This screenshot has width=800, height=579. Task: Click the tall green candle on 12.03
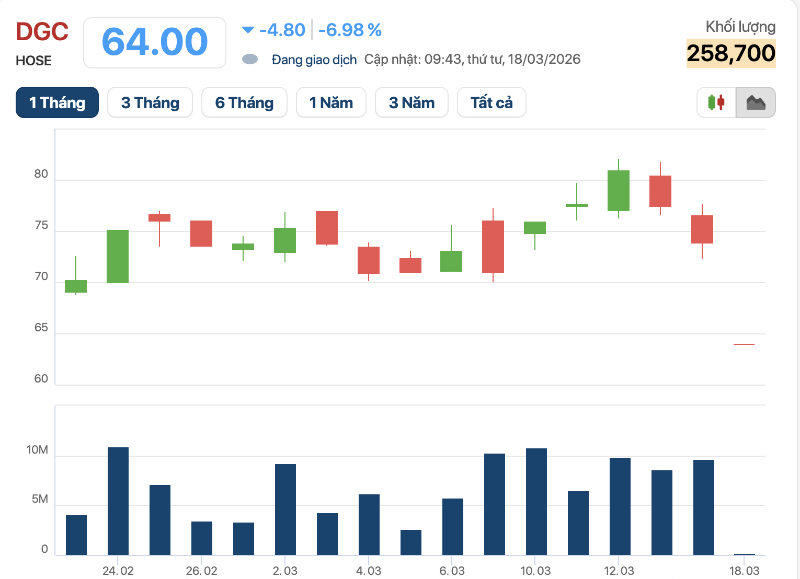(618, 190)
